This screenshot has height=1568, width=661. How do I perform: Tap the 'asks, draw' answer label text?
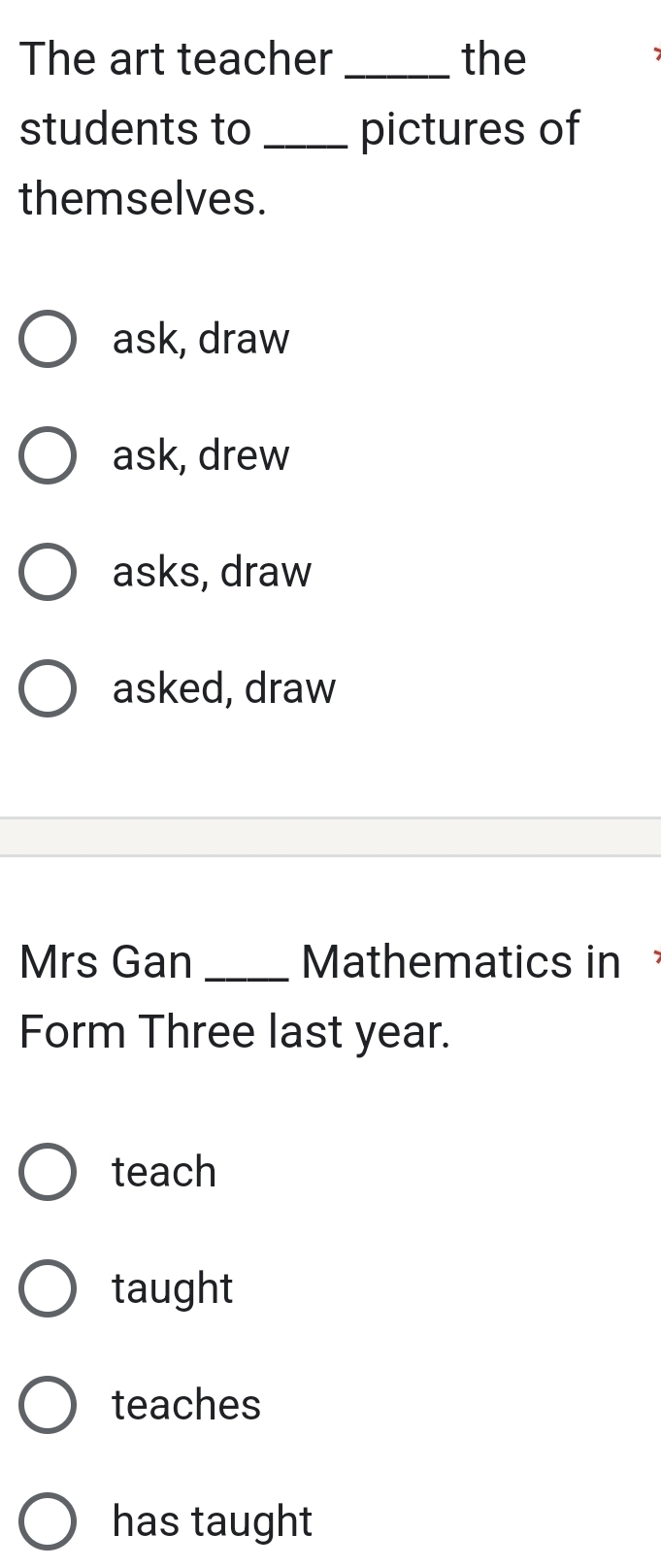tap(212, 572)
